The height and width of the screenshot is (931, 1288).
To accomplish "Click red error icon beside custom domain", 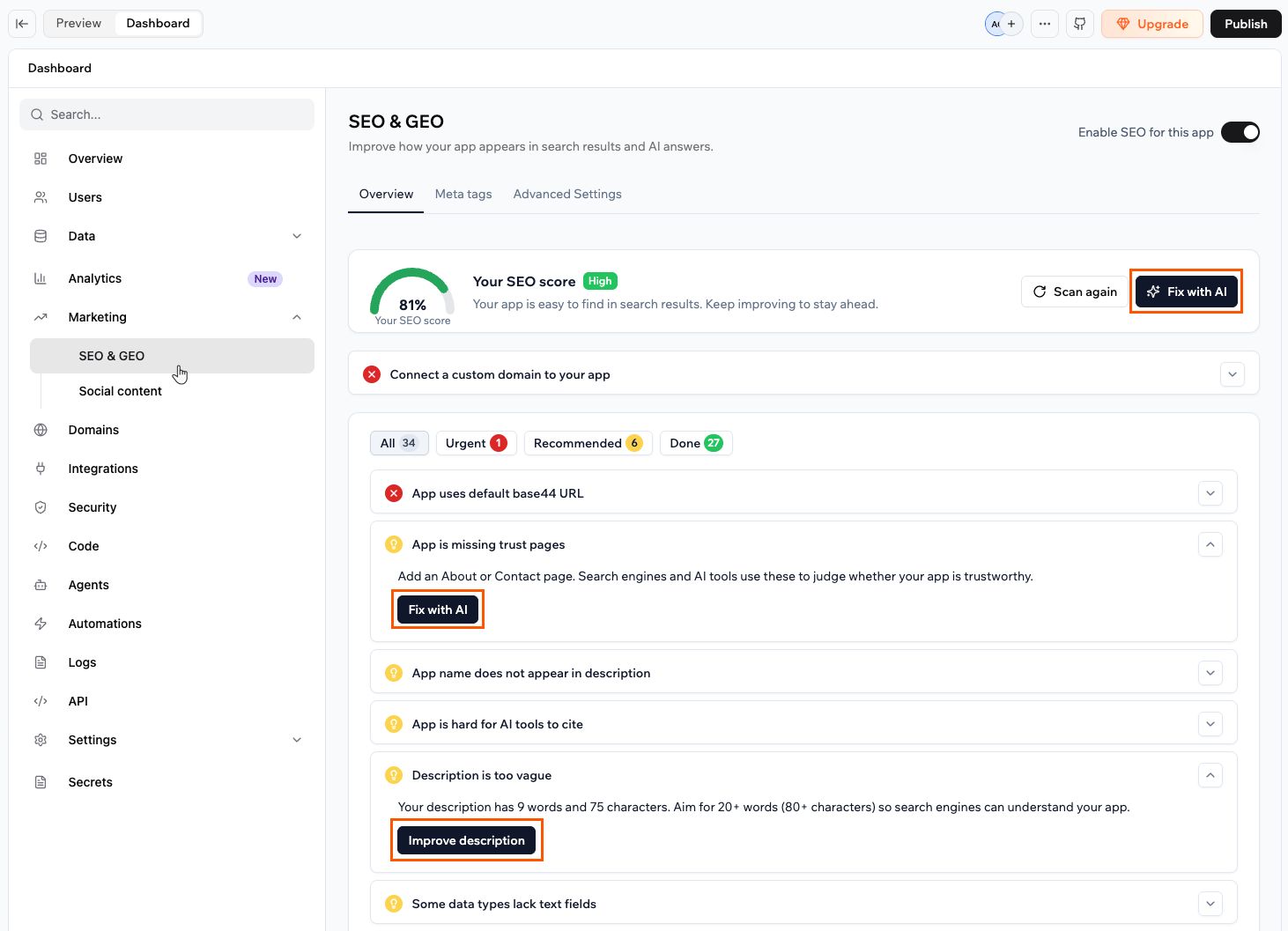I will tap(372, 374).
